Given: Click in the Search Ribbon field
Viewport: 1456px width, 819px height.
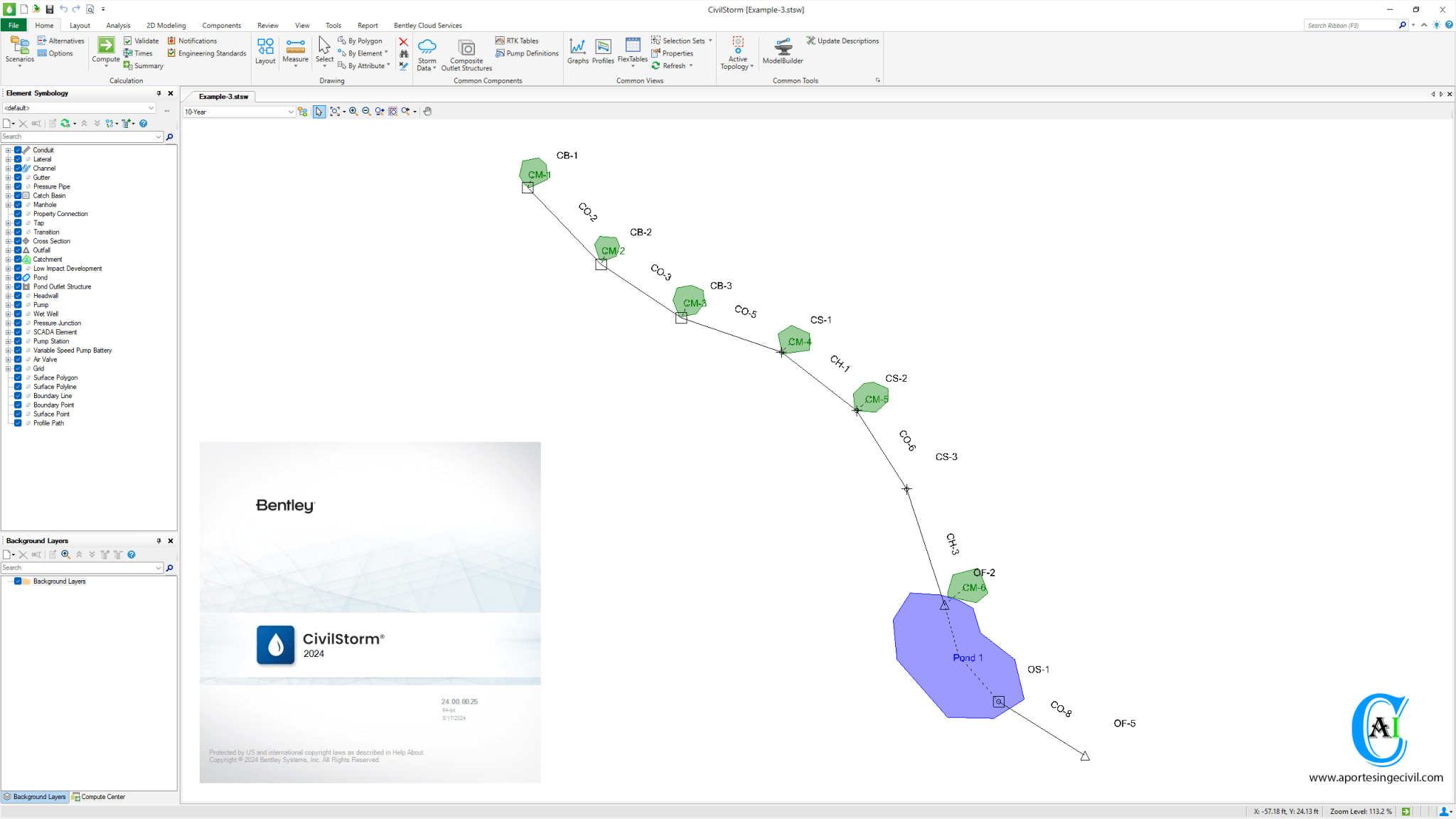Looking at the screenshot, I should pyautogui.click(x=1349, y=26).
